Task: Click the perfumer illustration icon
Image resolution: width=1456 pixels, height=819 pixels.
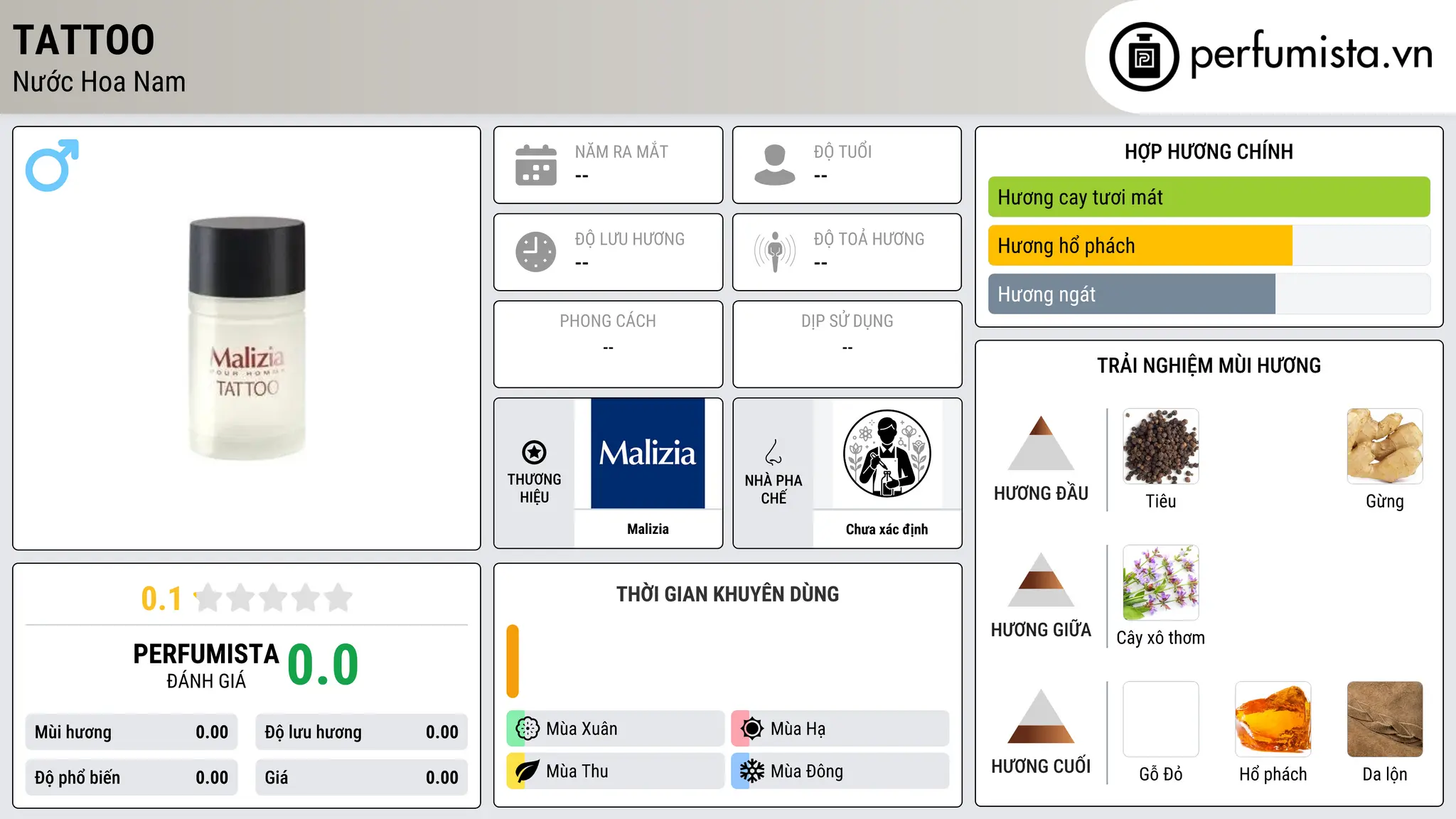Action: (x=887, y=454)
